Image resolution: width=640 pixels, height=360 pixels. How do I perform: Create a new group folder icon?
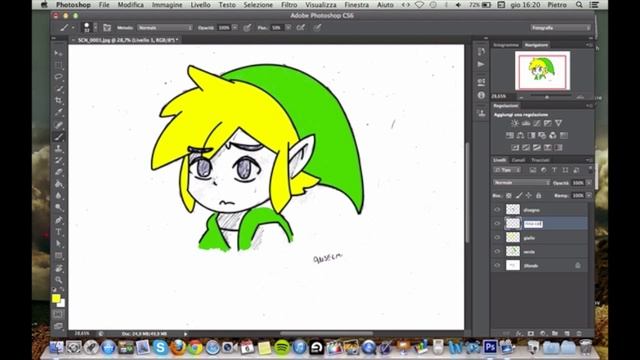click(555, 333)
